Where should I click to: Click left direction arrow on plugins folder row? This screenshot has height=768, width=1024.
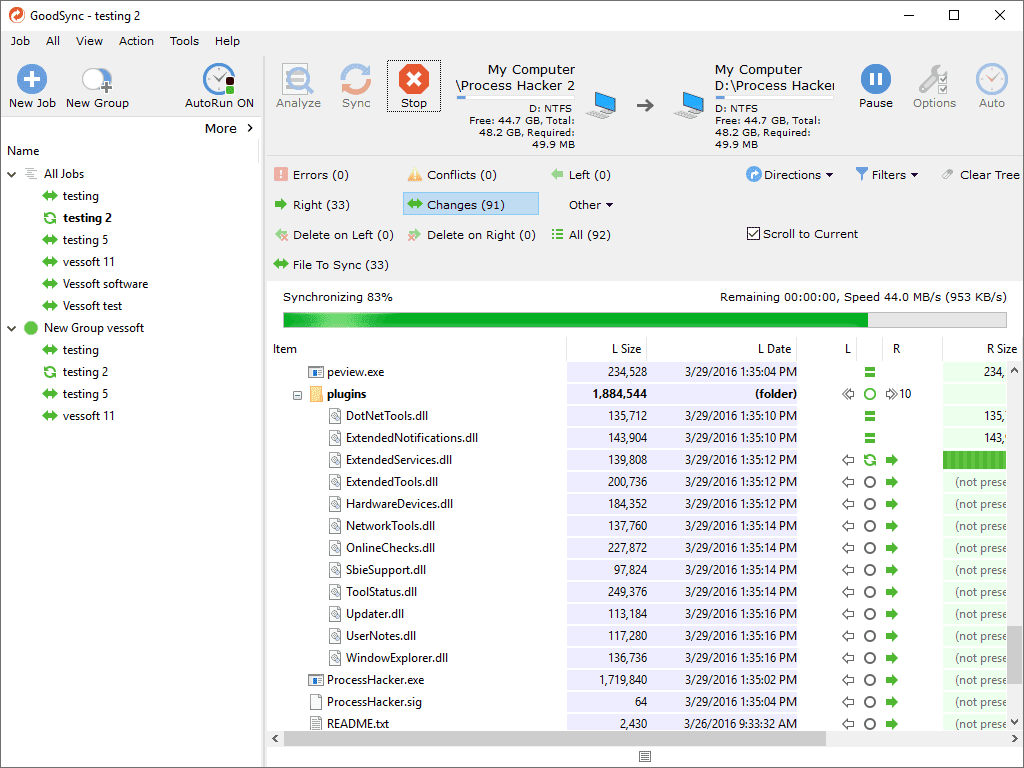click(x=848, y=394)
